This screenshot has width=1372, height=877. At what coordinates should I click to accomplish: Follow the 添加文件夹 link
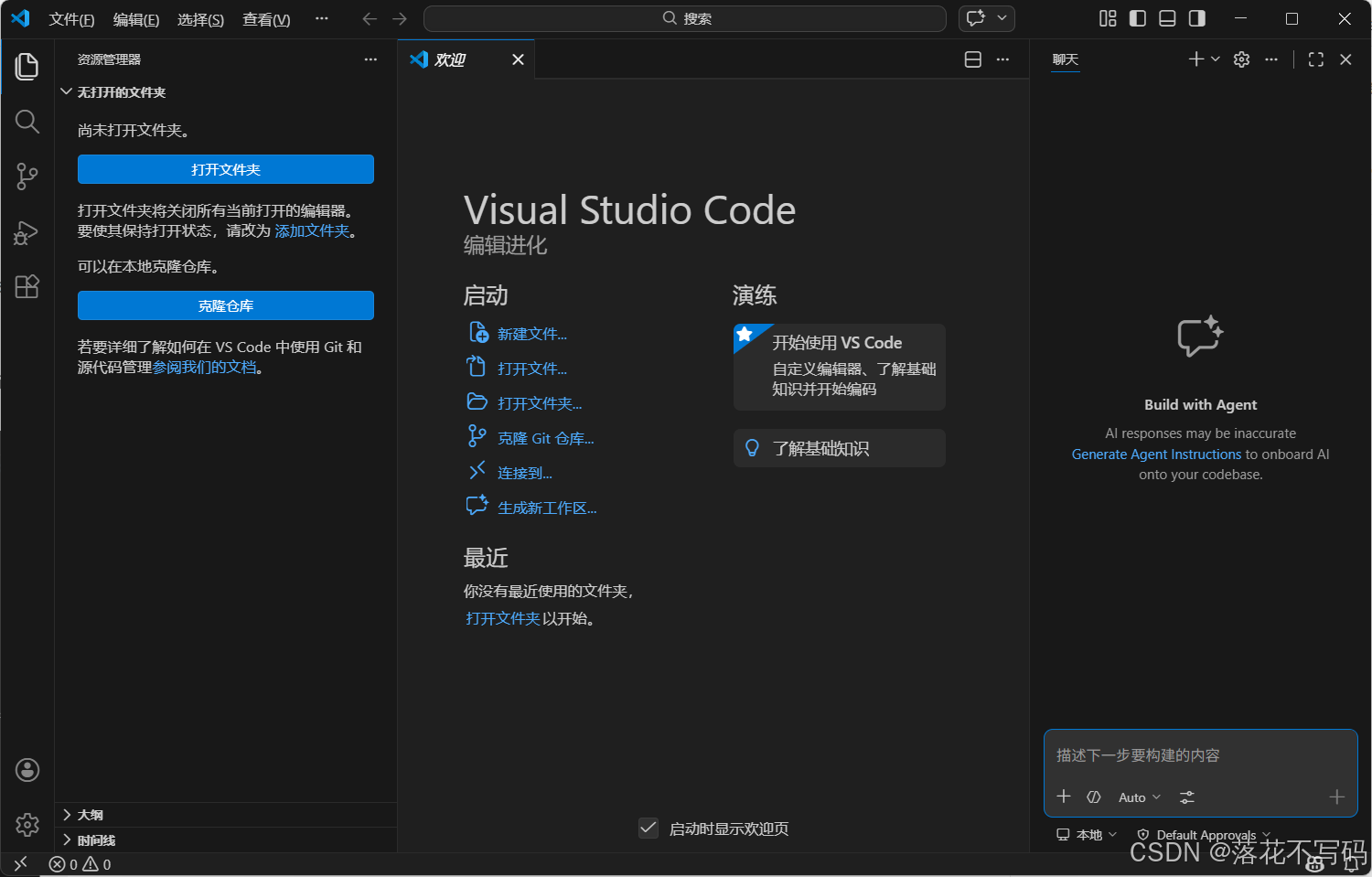(312, 230)
